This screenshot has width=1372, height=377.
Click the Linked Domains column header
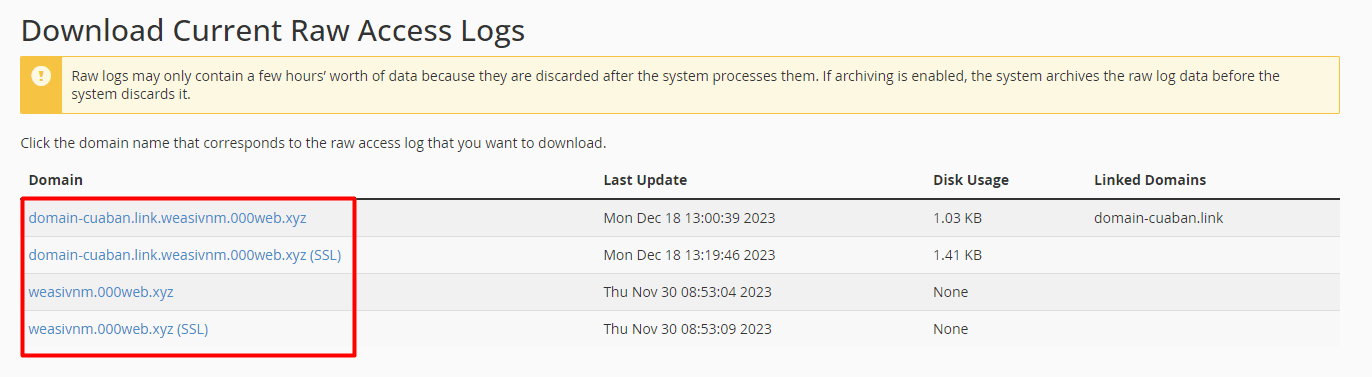[x=1150, y=180]
